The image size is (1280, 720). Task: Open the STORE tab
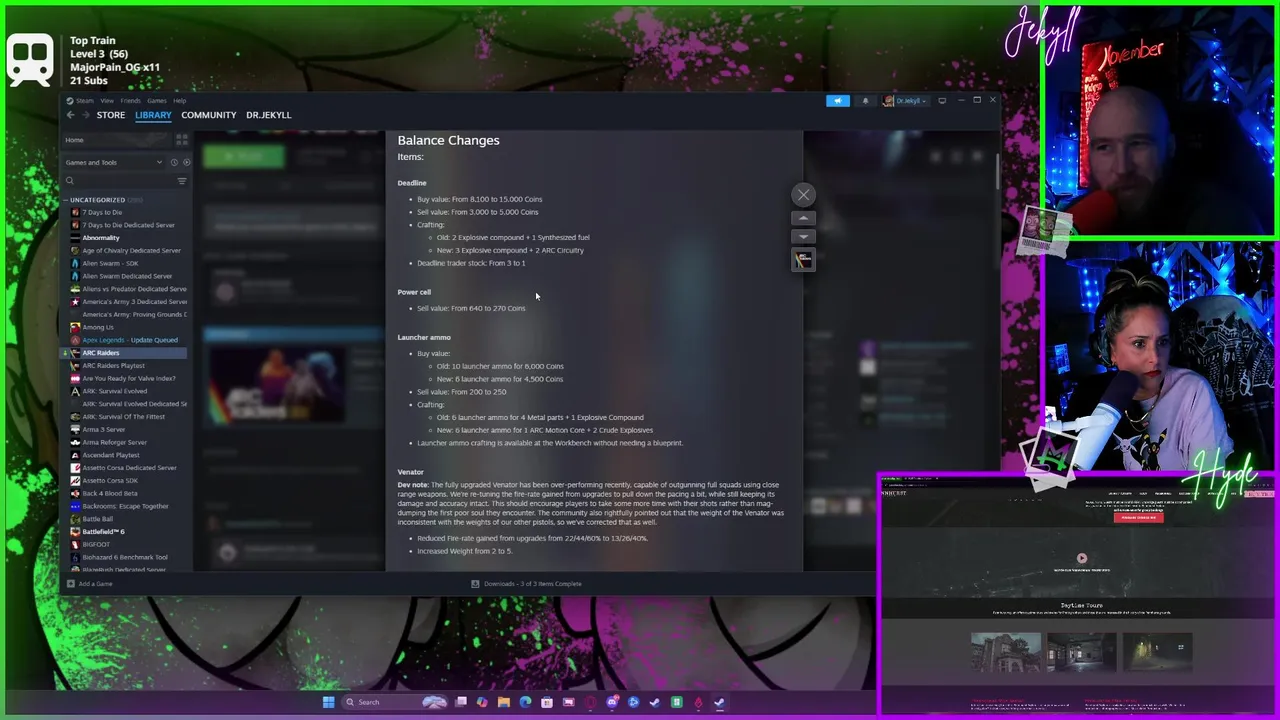point(111,115)
